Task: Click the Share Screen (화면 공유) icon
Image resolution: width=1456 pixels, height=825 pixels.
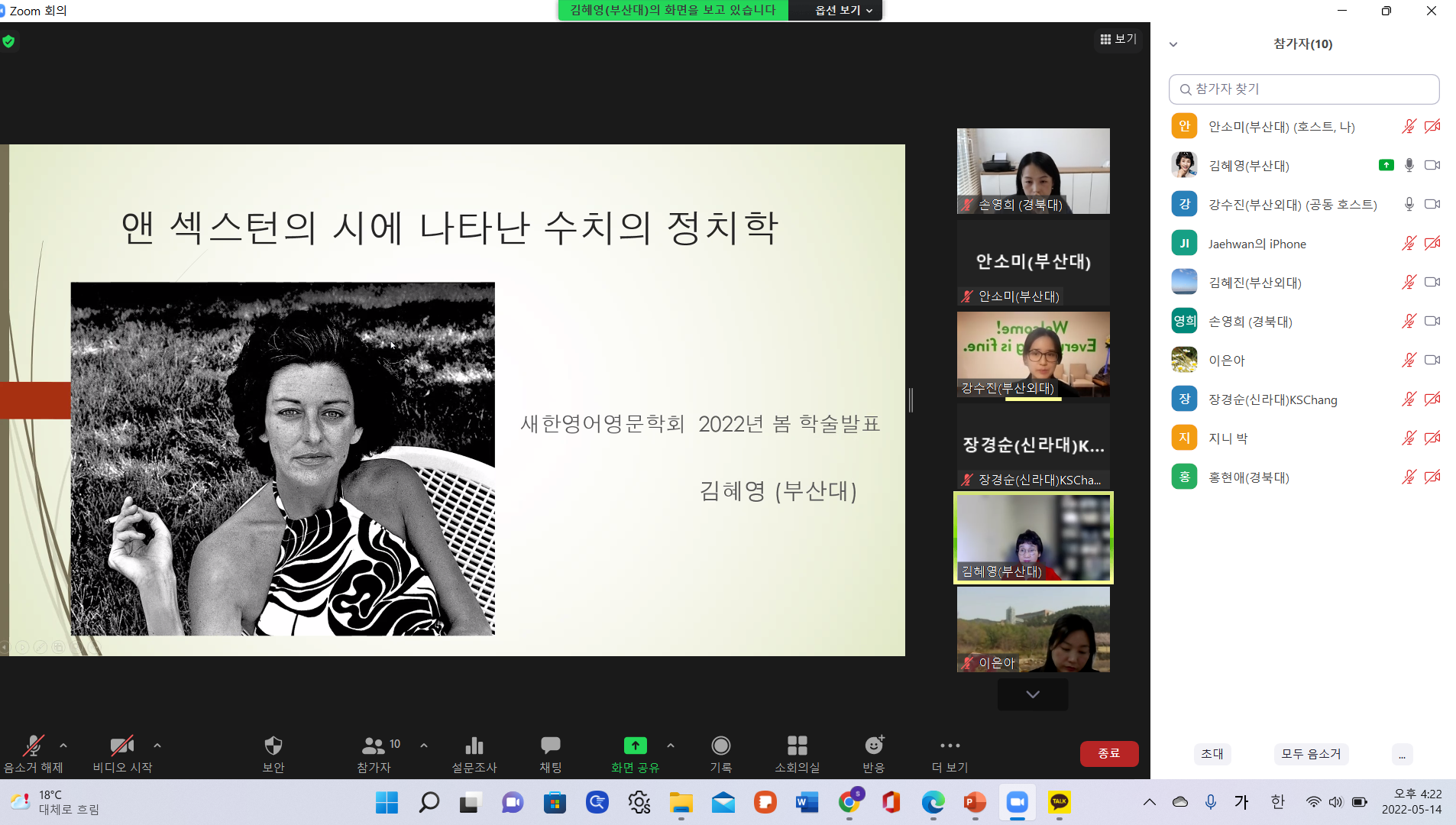Action: pyautogui.click(x=635, y=746)
